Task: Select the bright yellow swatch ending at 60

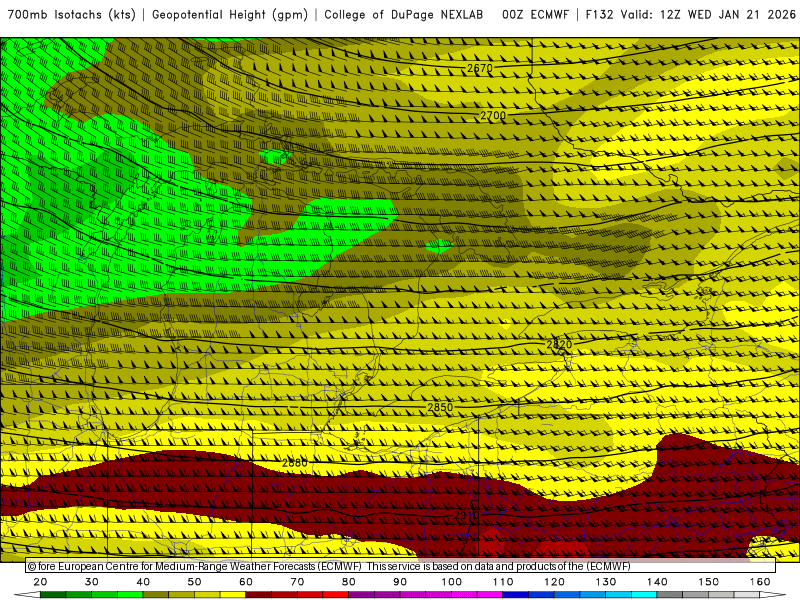Action: (233, 595)
